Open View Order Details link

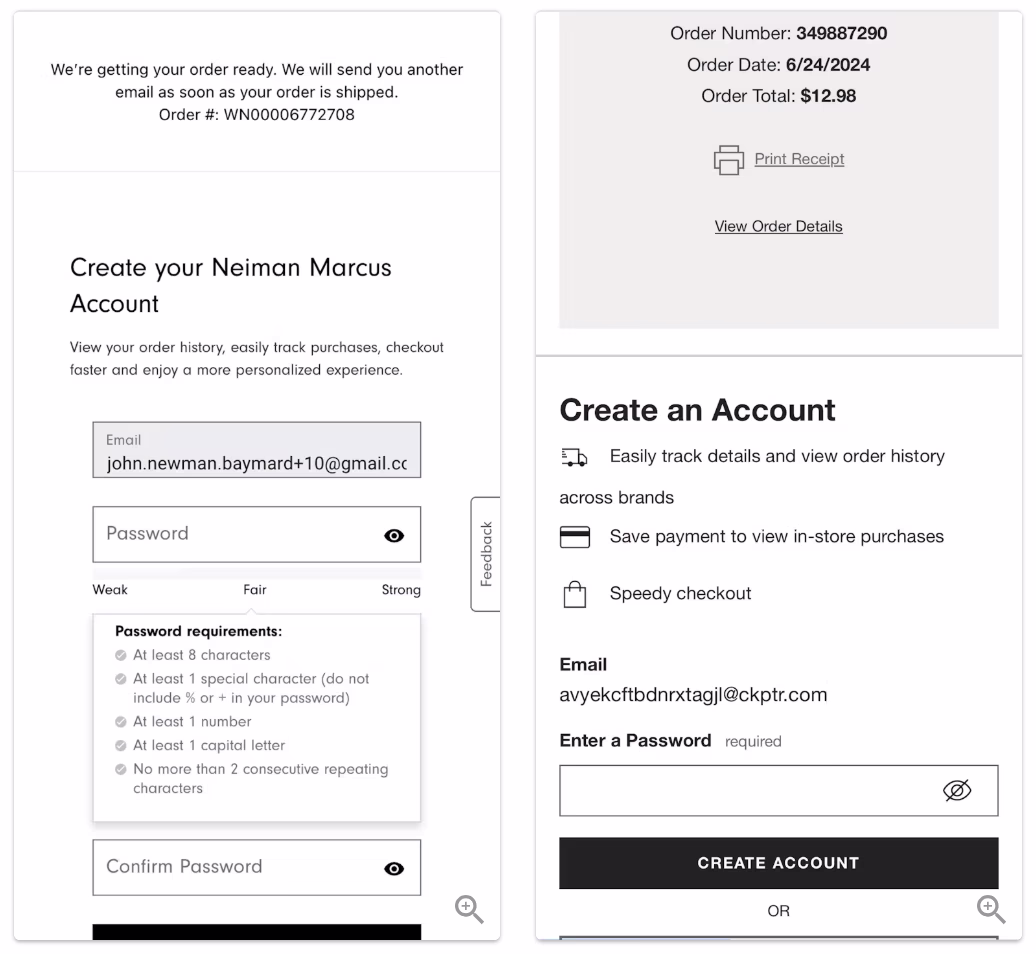click(x=778, y=226)
